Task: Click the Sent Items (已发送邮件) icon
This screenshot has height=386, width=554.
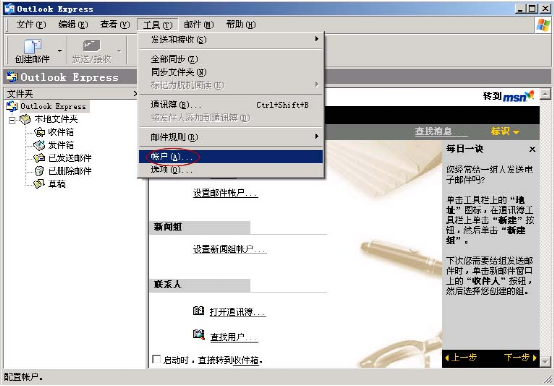Action: click(x=39, y=158)
